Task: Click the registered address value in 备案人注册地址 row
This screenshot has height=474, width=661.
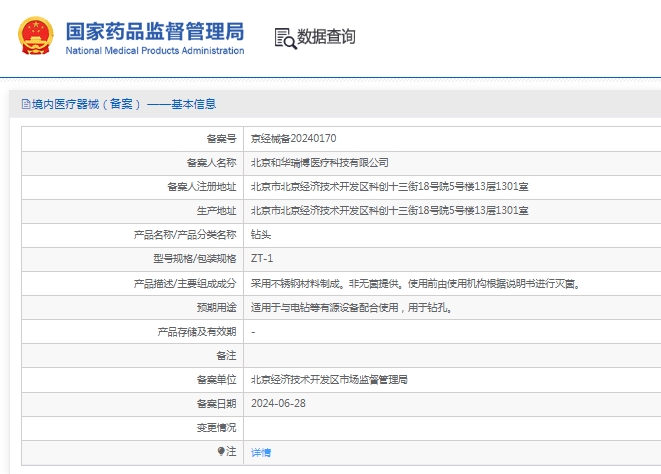Action: pos(390,186)
